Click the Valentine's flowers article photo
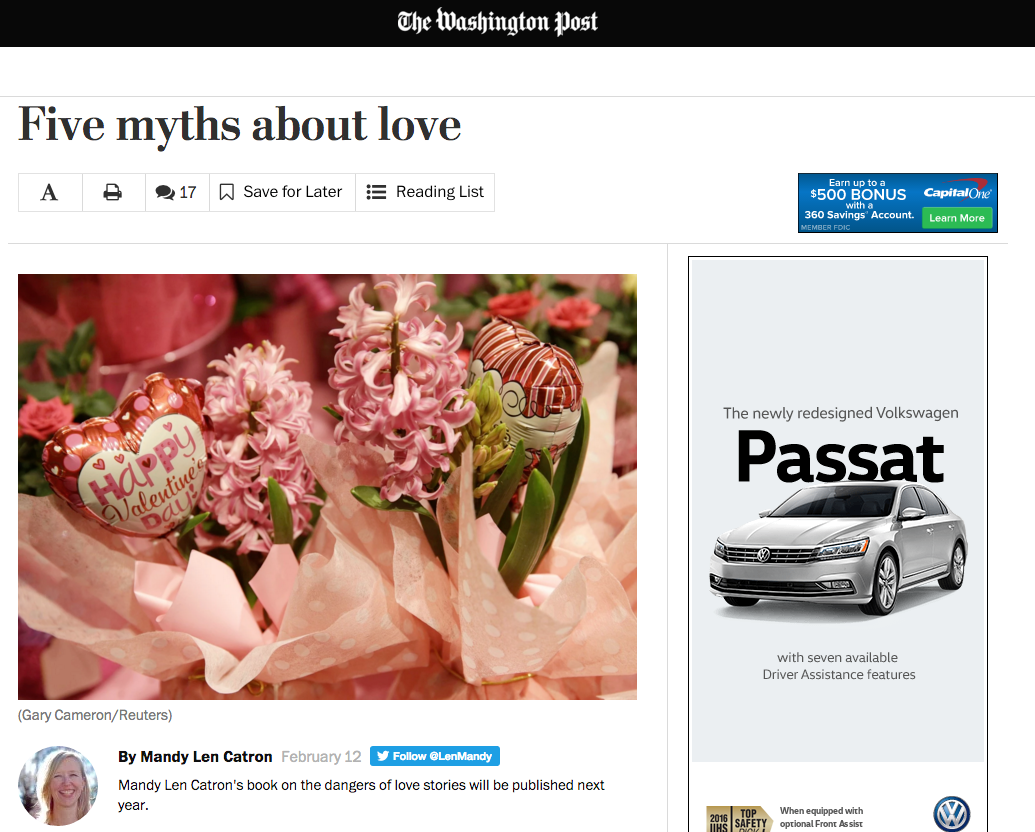 (x=327, y=486)
